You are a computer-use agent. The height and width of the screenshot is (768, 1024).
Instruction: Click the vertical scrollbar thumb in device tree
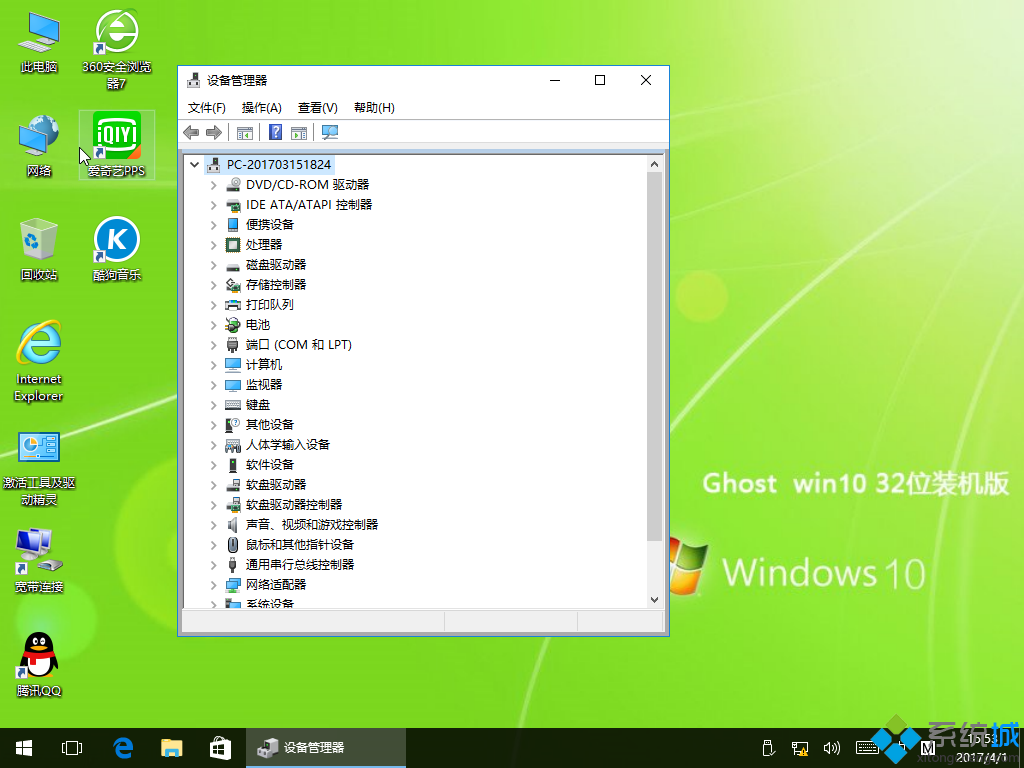coord(654,357)
